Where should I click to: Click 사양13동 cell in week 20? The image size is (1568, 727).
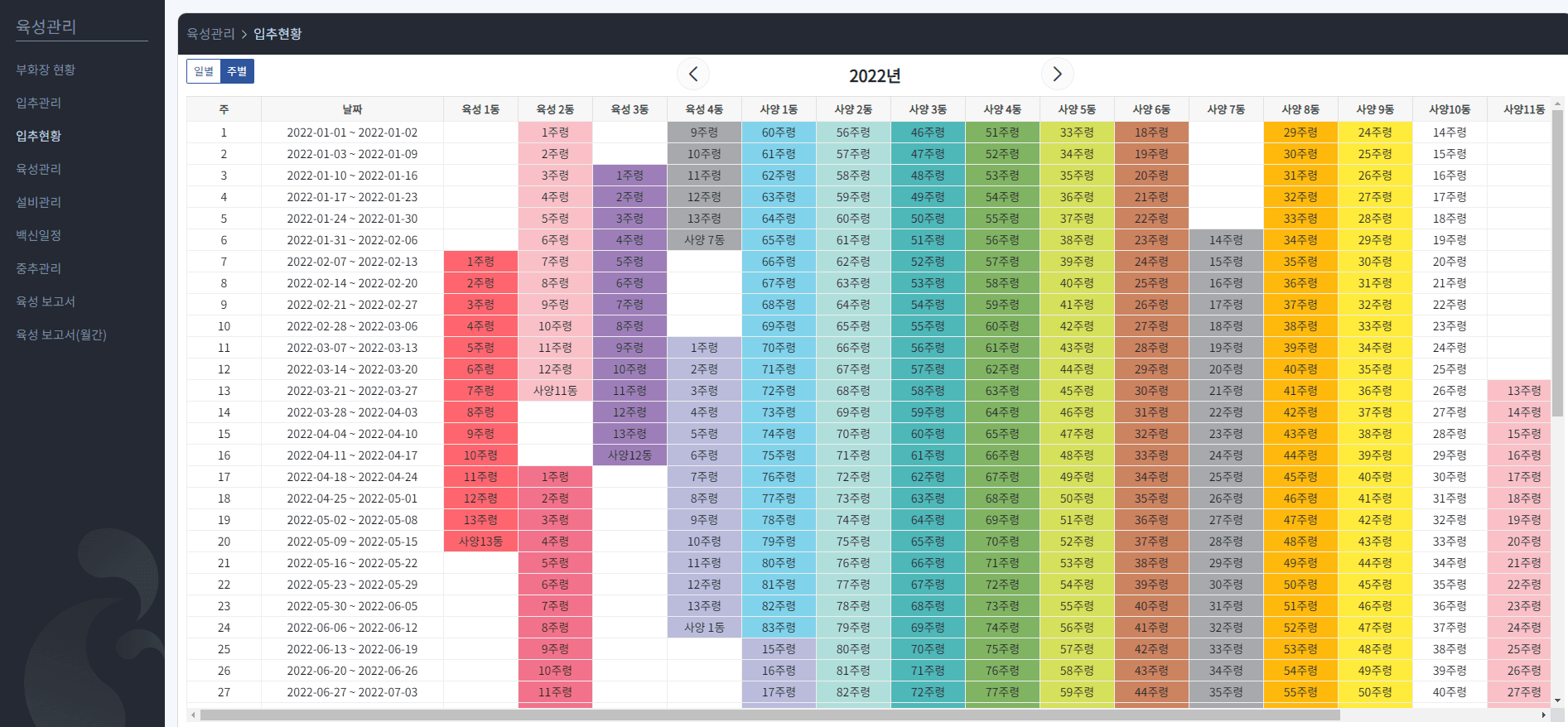pyautogui.click(x=480, y=542)
